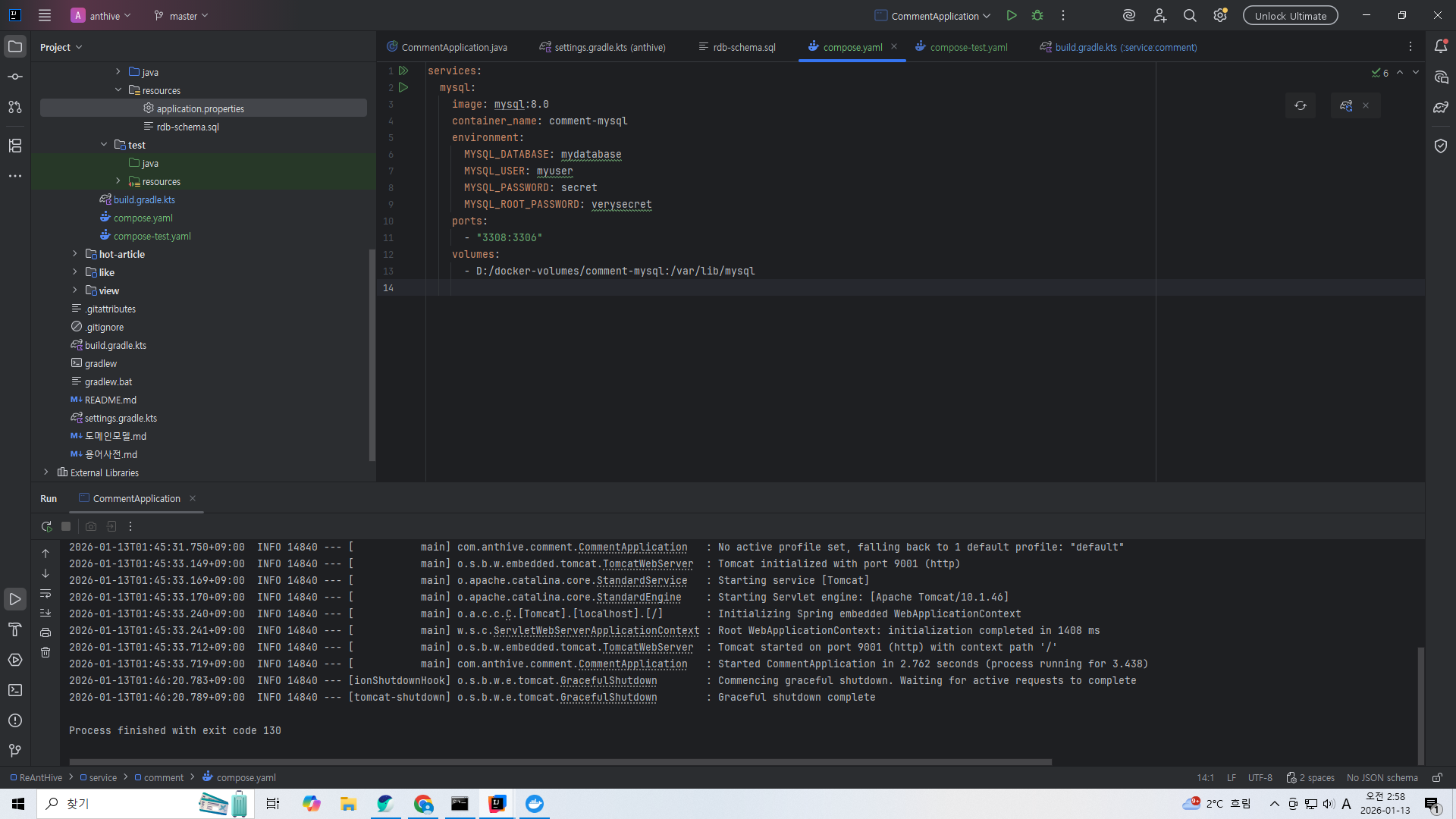This screenshot has width=1456, height=819.
Task: Switch to the compose-test.yaml editor tab
Action: (968, 47)
